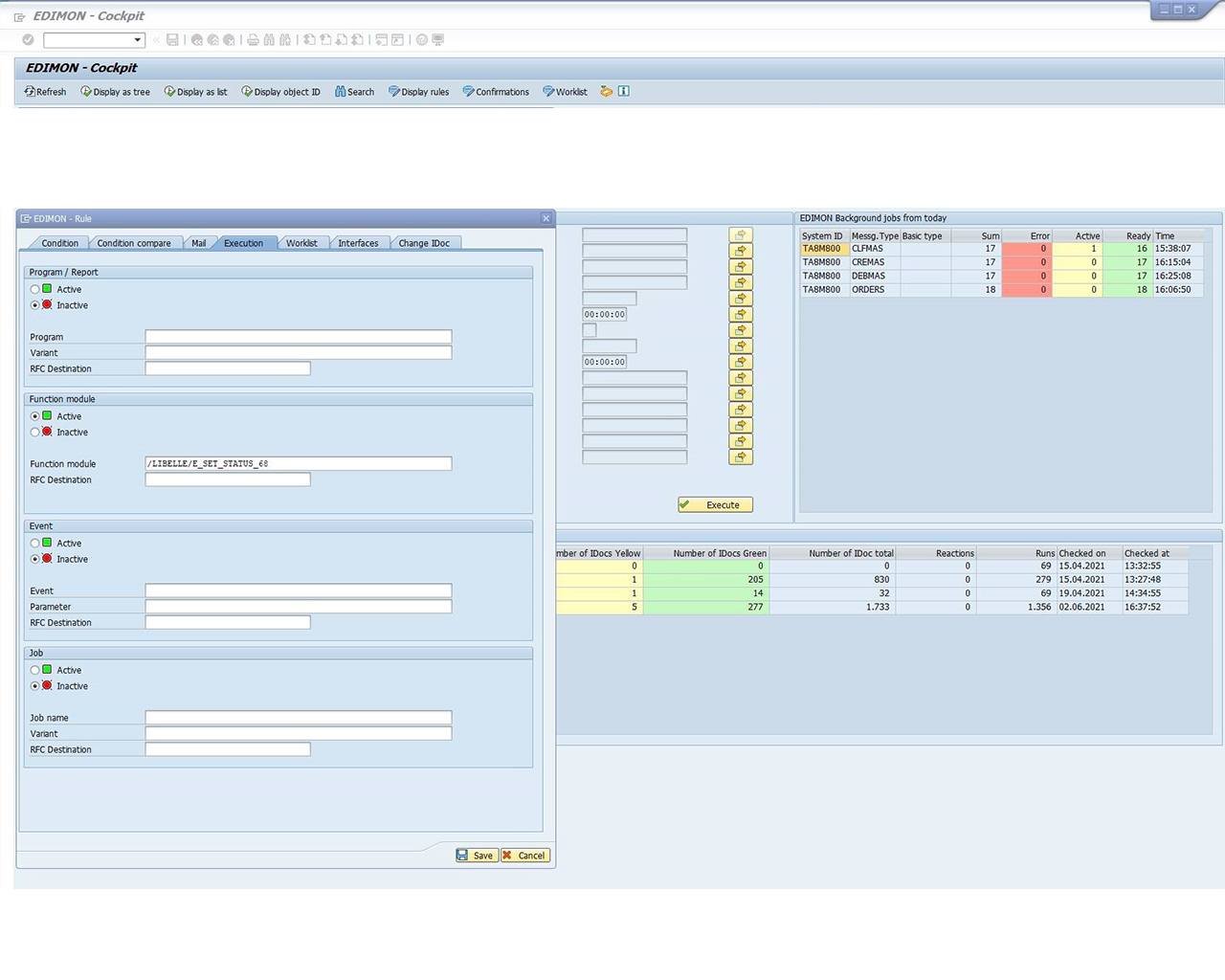Open Worklist from application toolbar
The width and height of the screenshot is (1225, 980).
coord(565,92)
